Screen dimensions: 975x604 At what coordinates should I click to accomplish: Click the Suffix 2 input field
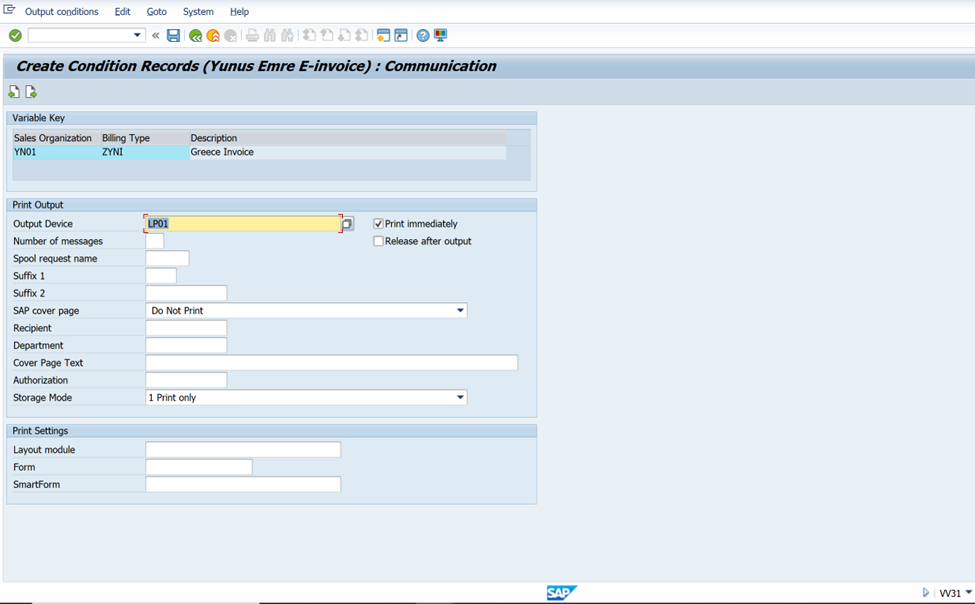pos(187,293)
